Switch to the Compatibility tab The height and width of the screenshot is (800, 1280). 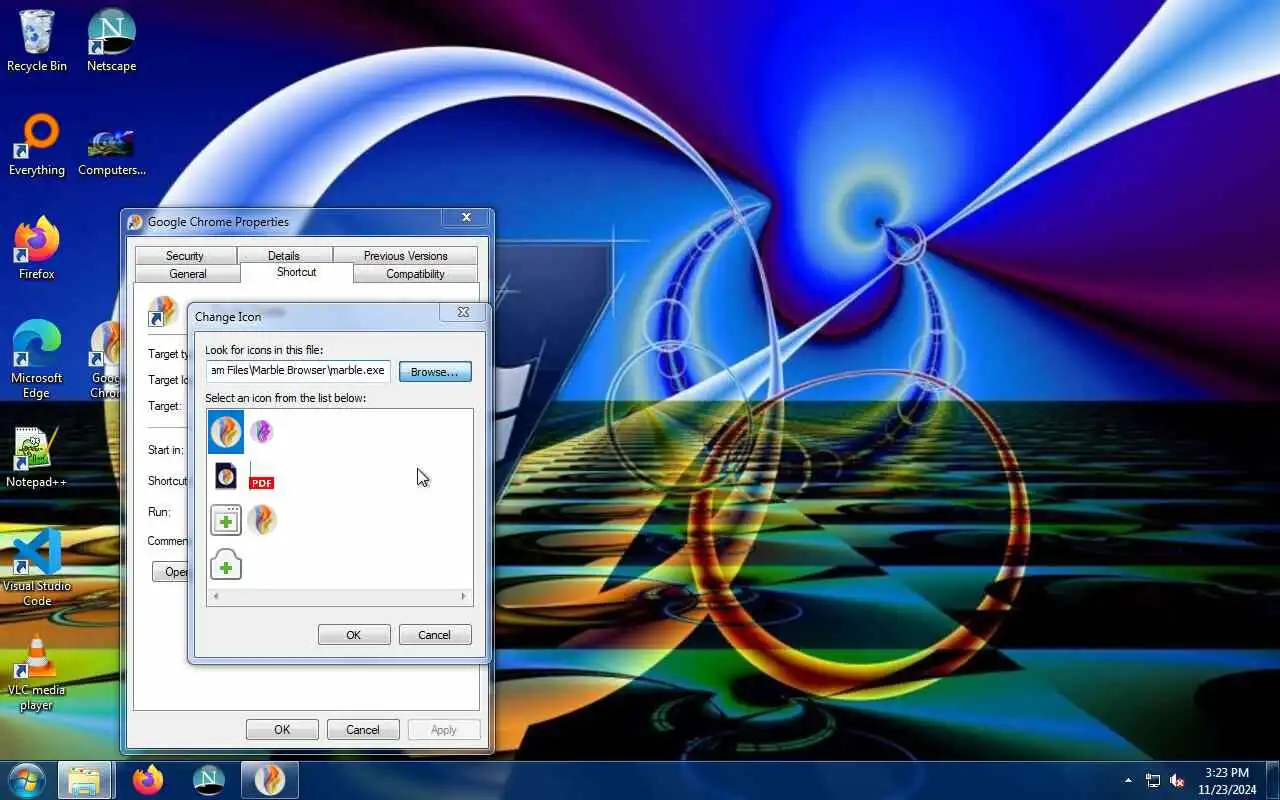pyautogui.click(x=415, y=274)
